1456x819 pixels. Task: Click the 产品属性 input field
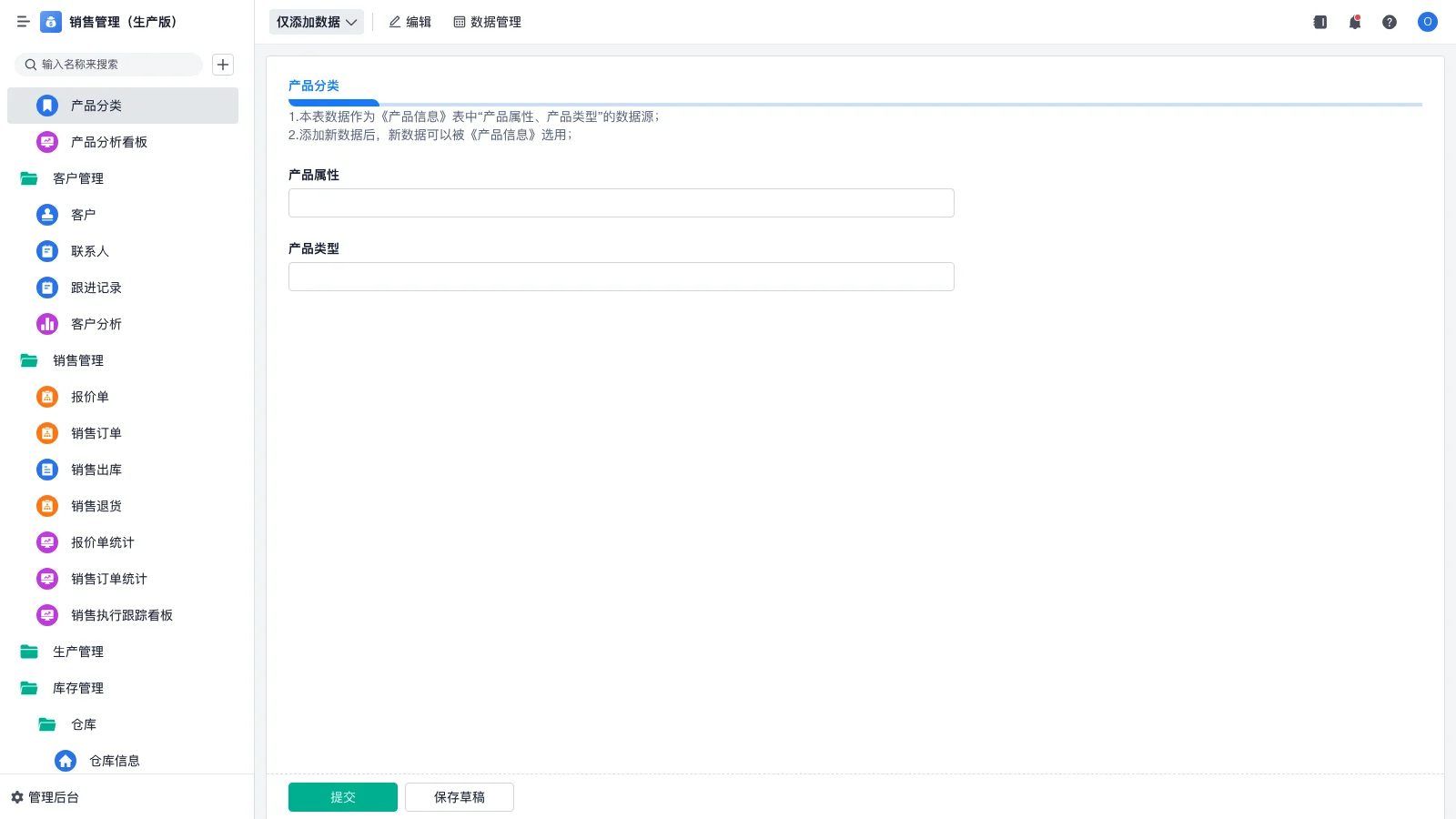(x=621, y=202)
